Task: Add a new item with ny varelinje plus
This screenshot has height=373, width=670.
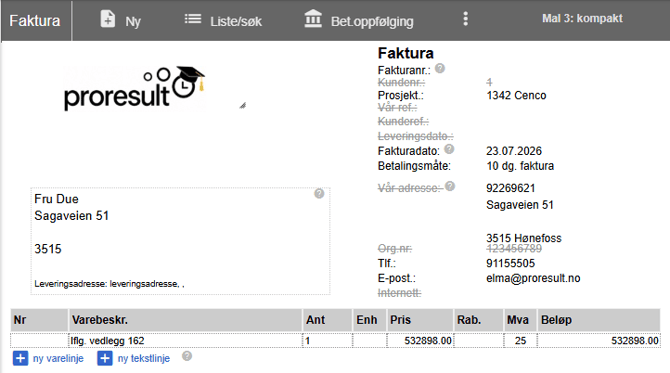Action: pos(20,358)
